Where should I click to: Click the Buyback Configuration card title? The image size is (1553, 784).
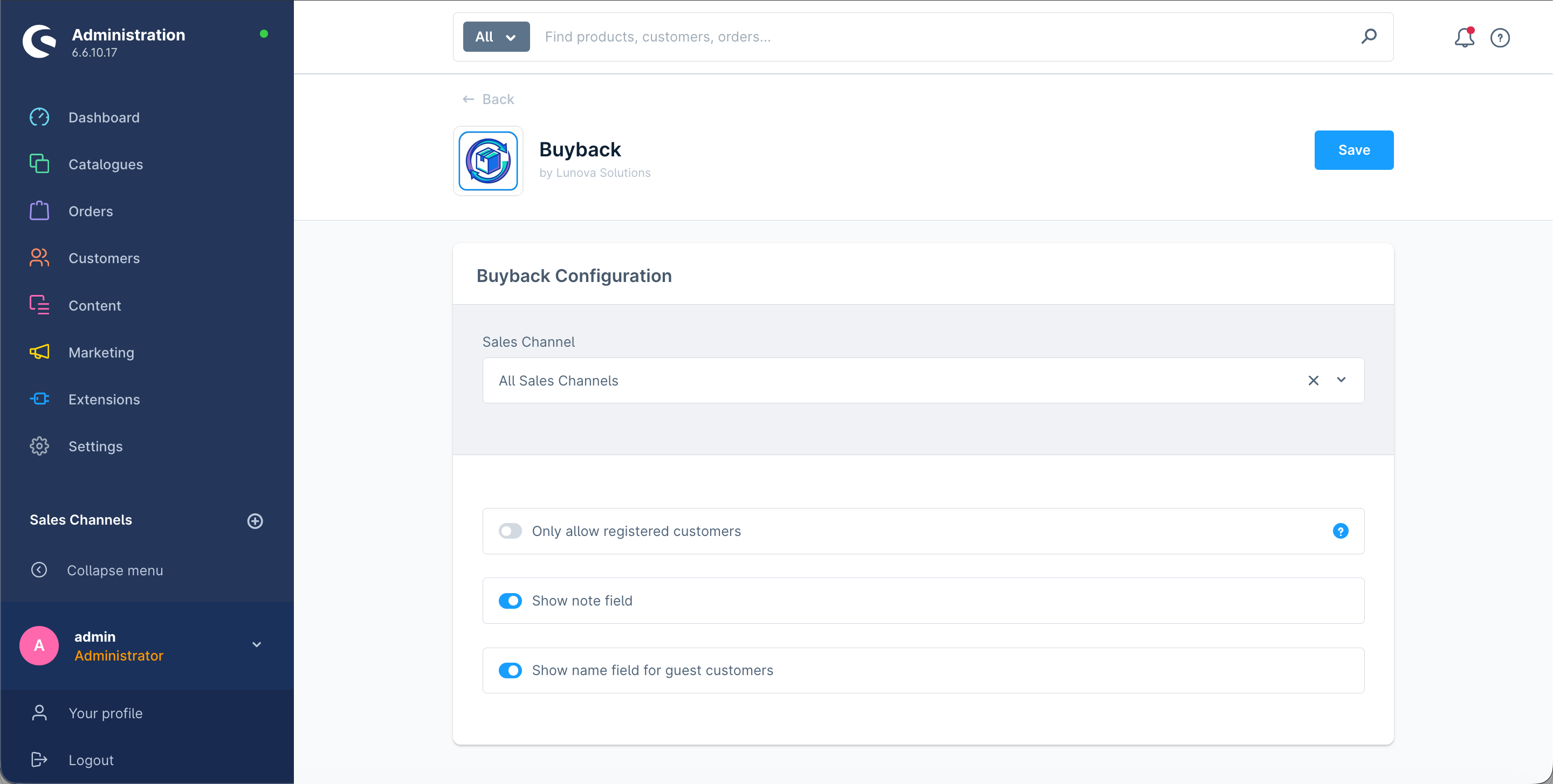574,276
